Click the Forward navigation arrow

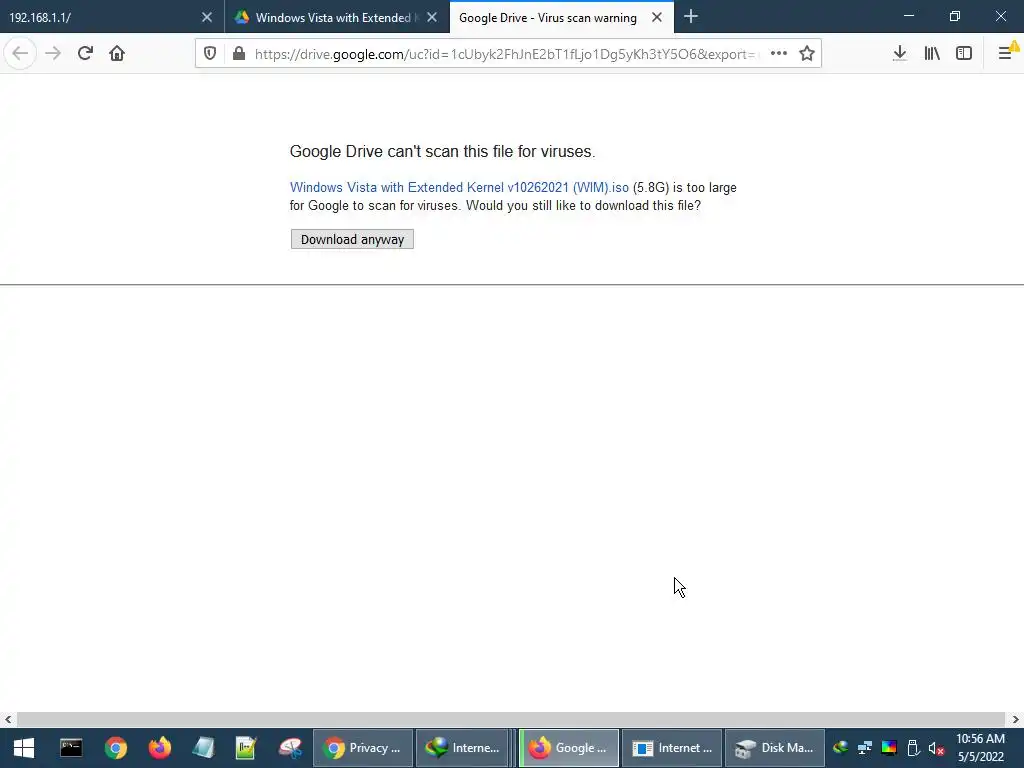coord(53,54)
